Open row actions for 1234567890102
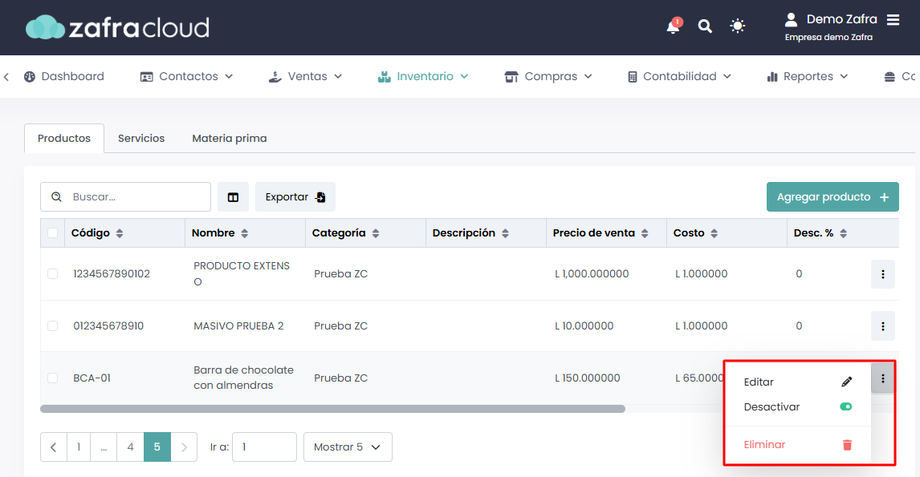Image resolution: width=920 pixels, height=477 pixels. pos(882,274)
